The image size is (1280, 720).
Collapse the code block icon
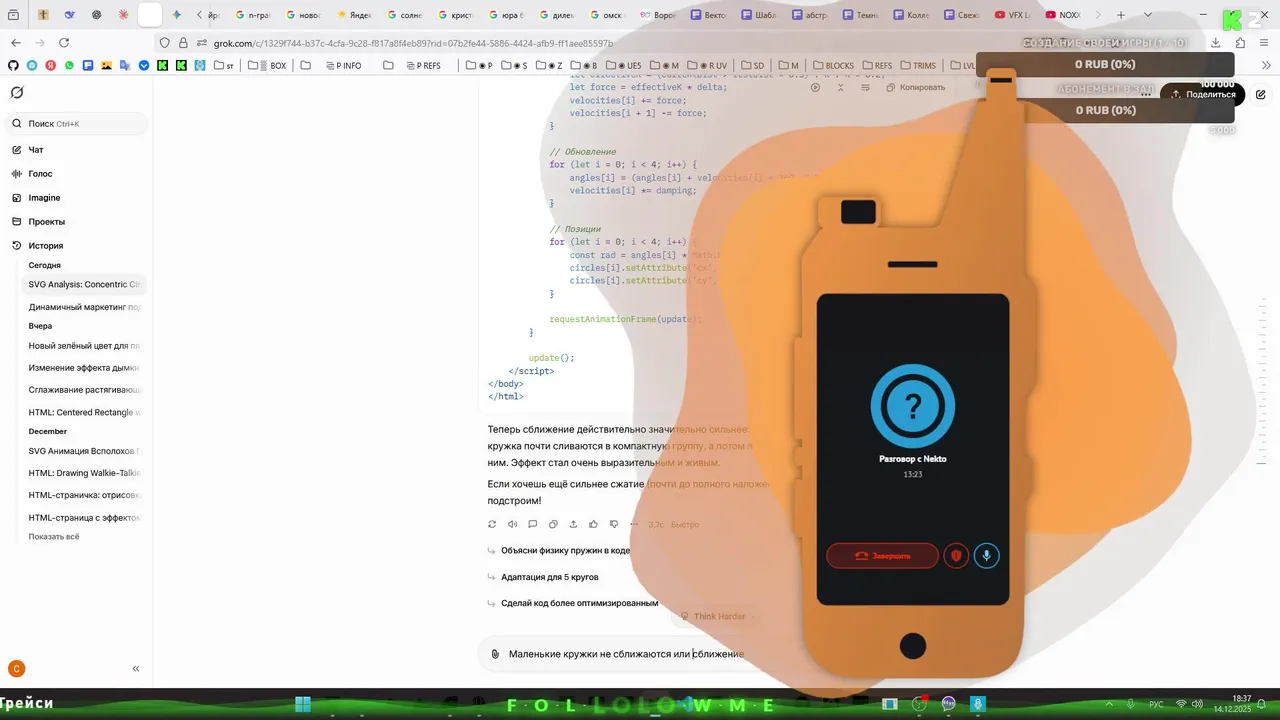[x=840, y=87]
